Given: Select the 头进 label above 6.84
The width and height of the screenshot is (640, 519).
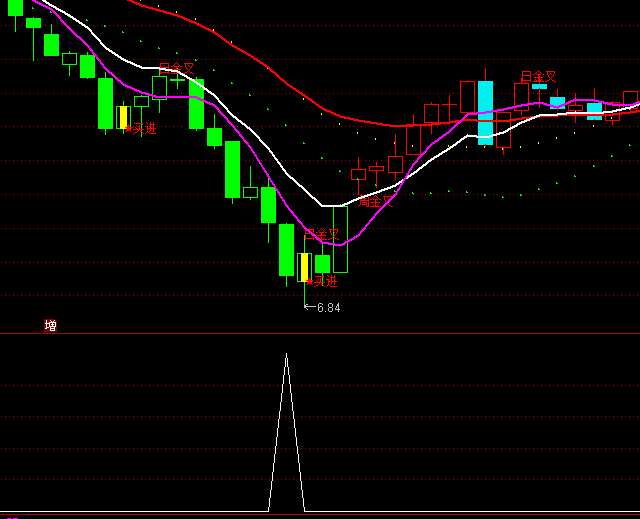Looking at the screenshot, I should 324,282.
